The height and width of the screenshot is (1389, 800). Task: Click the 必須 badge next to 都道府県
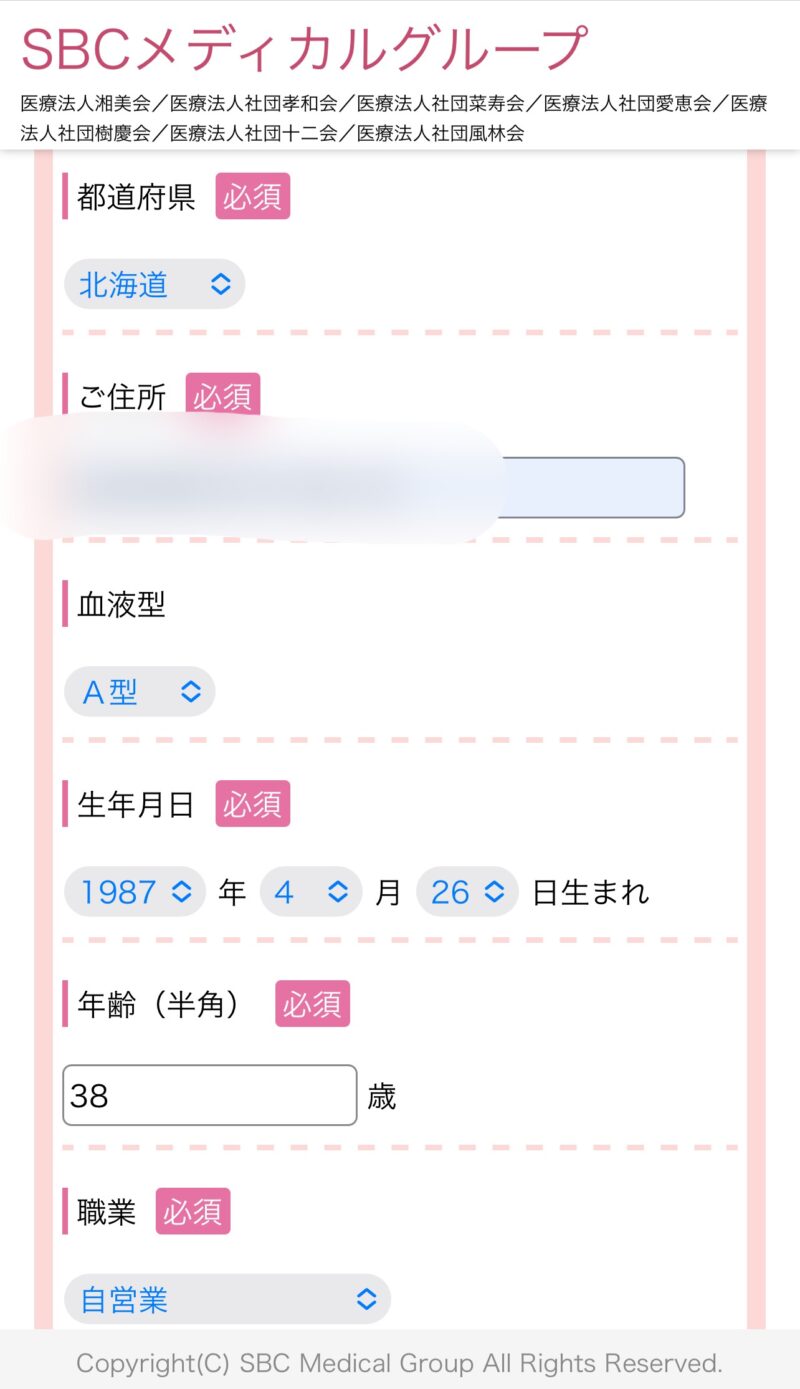pyautogui.click(x=252, y=196)
